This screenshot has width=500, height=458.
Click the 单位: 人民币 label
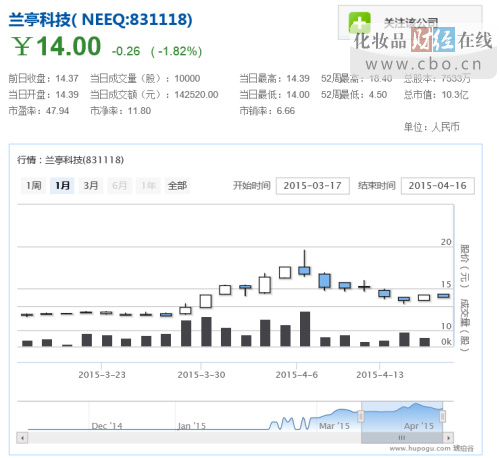(x=432, y=127)
